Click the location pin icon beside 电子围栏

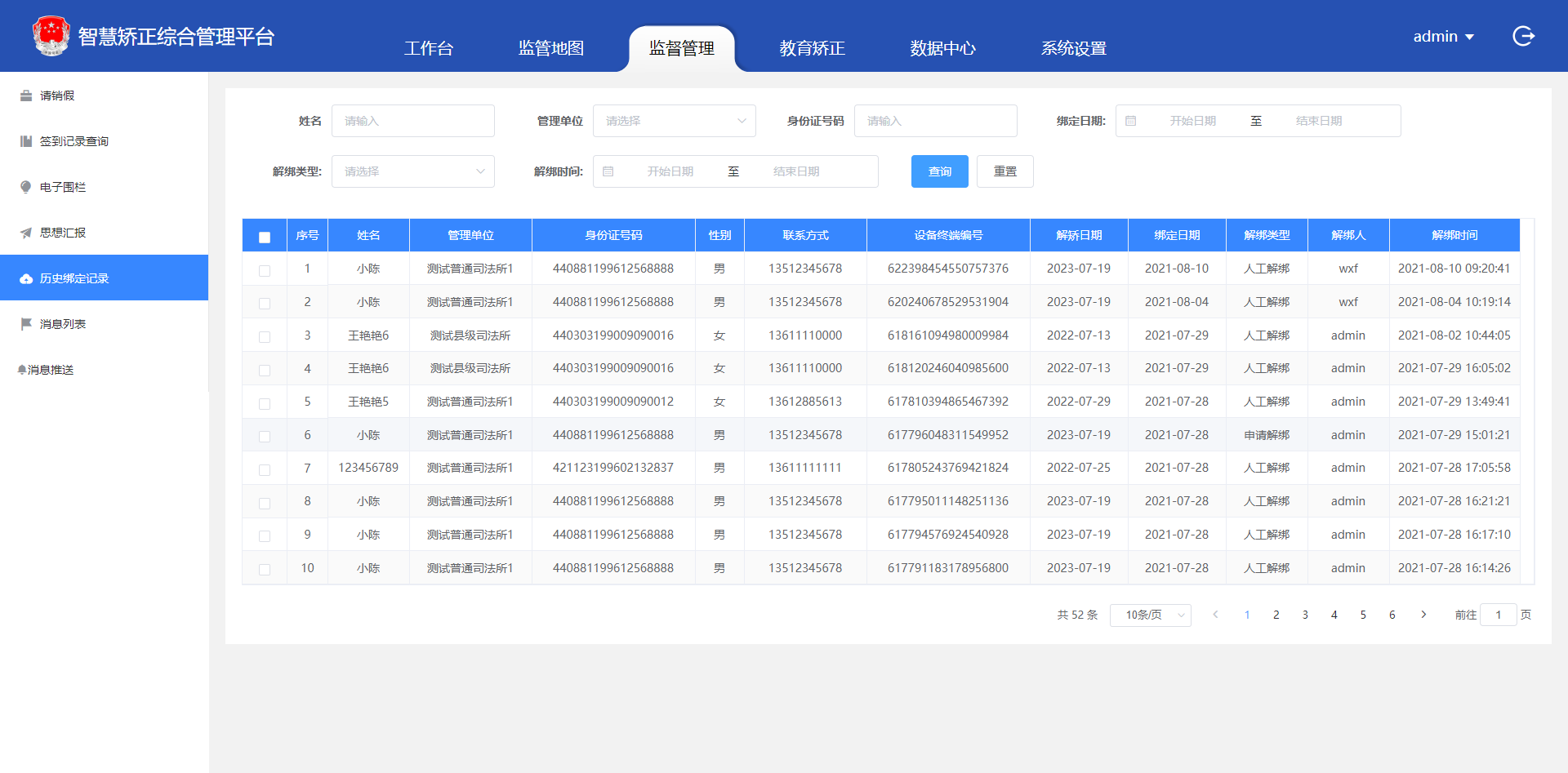tap(26, 187)
